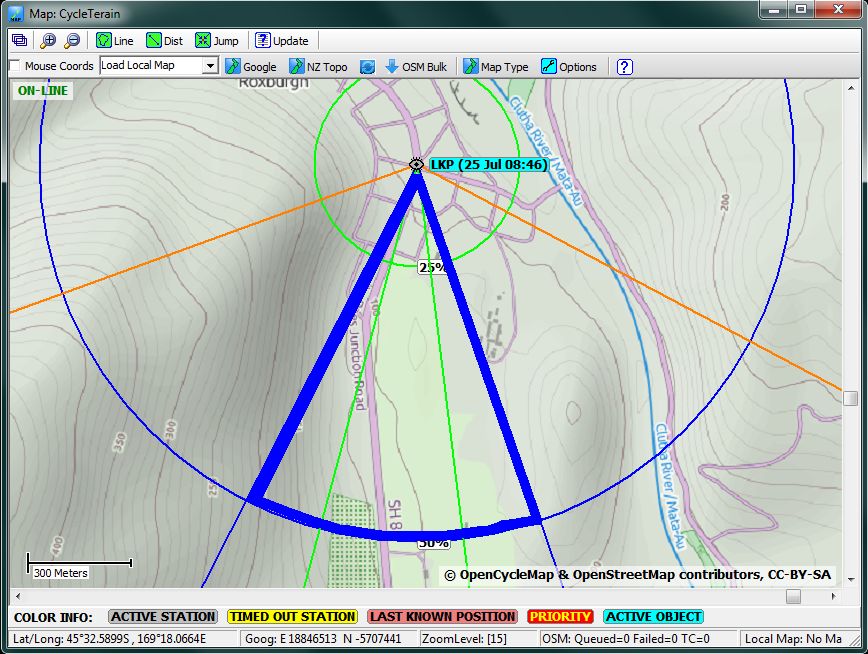Image resolution: width=868 pixels, height=654 pixels.
Task: Switch to Google map source
Action: (251, 66)
